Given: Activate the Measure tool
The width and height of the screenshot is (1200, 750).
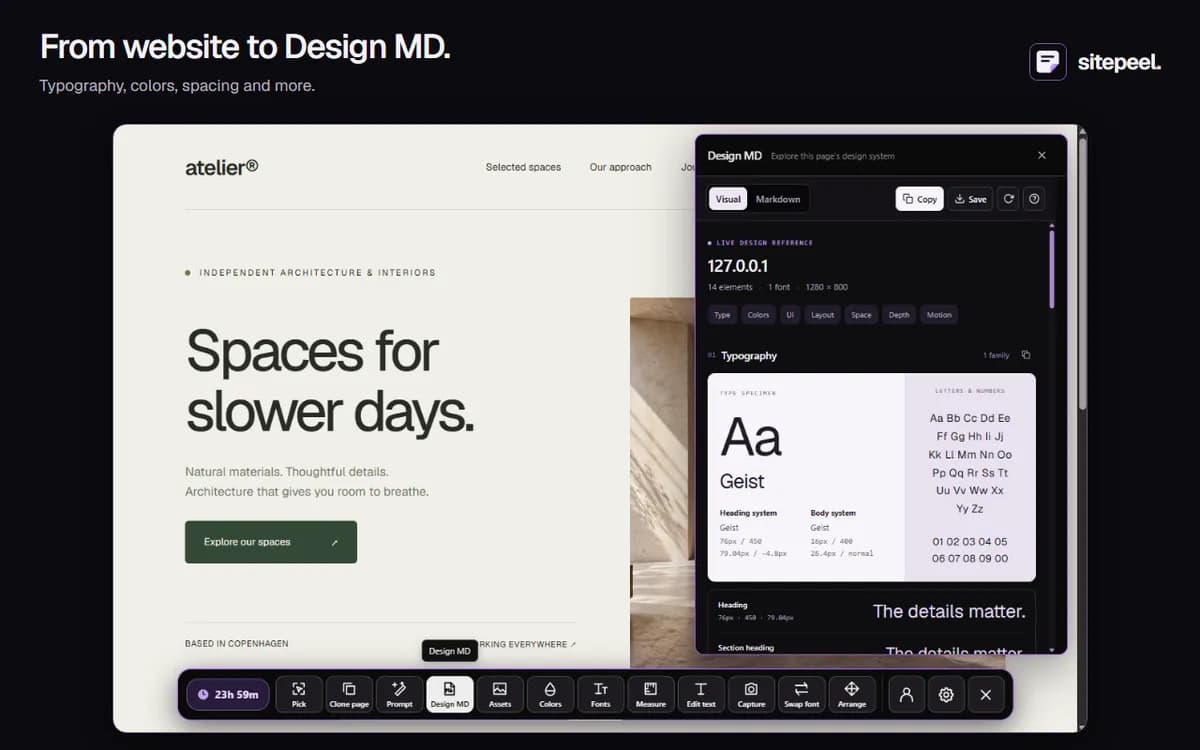Looking at the screenshot, I should pos(651,694).
